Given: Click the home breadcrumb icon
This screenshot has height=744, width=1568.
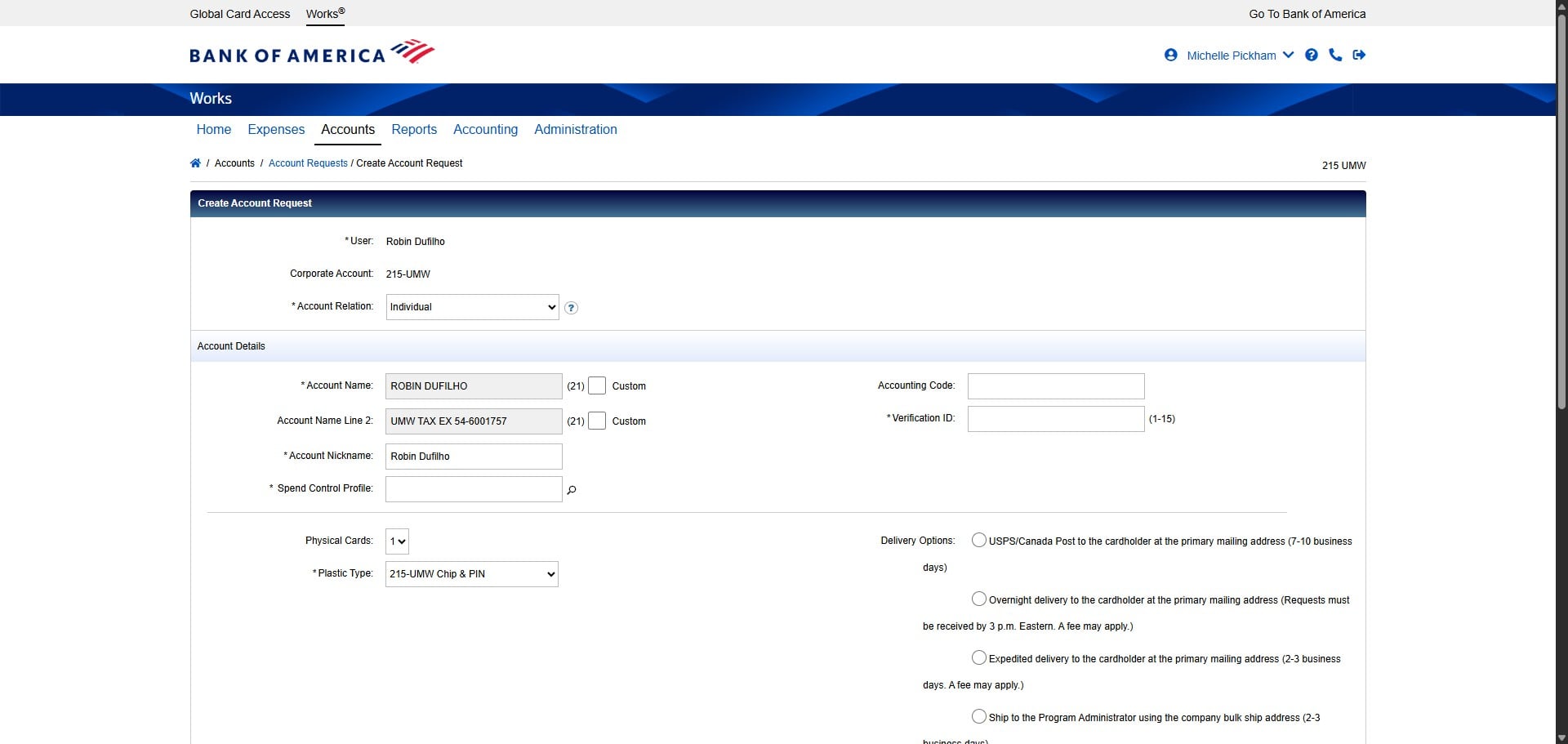Looking at the screenshot, I should click(196, 163).
